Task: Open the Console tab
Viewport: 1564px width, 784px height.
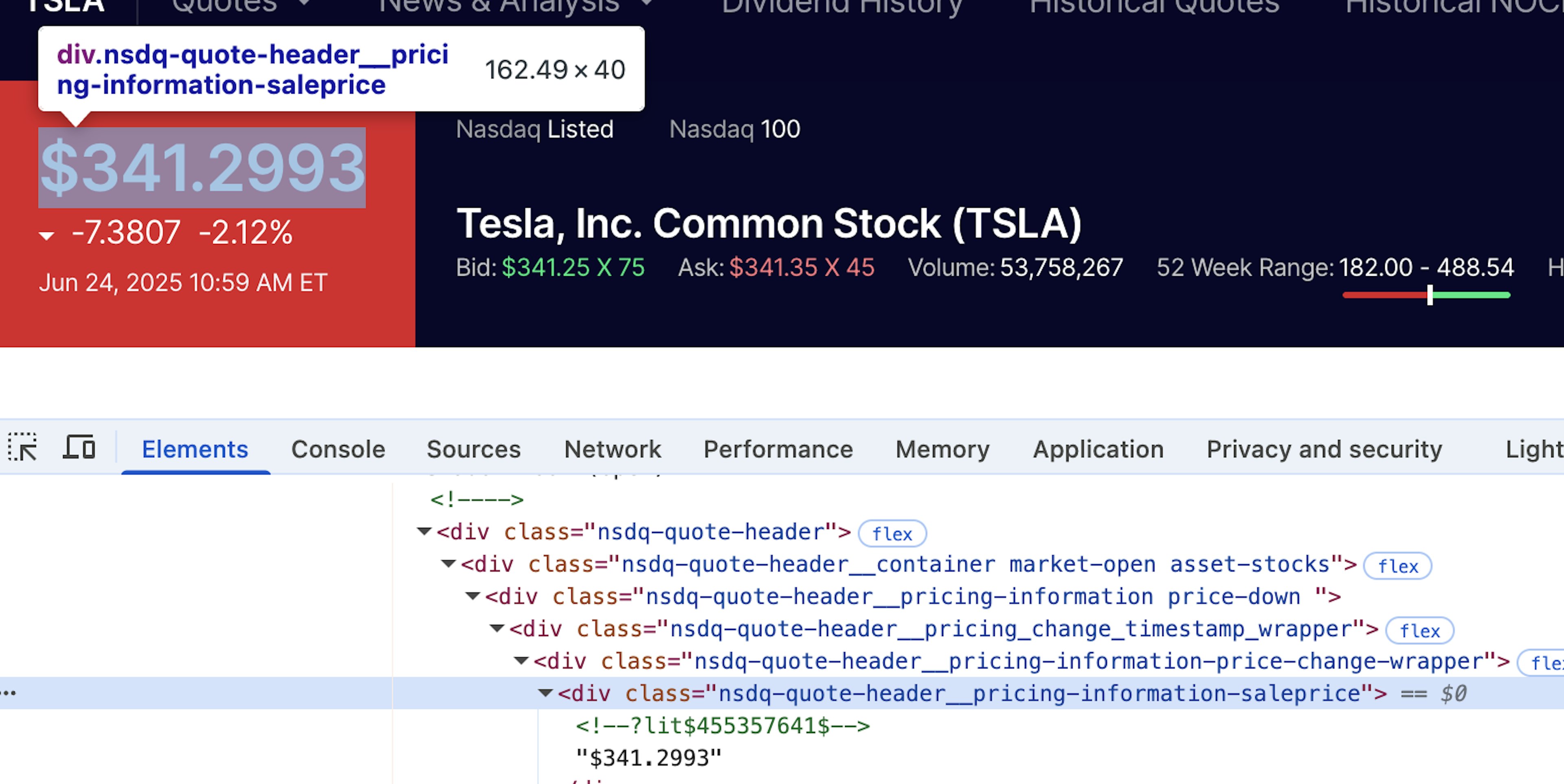Action: tap(338, 449)
